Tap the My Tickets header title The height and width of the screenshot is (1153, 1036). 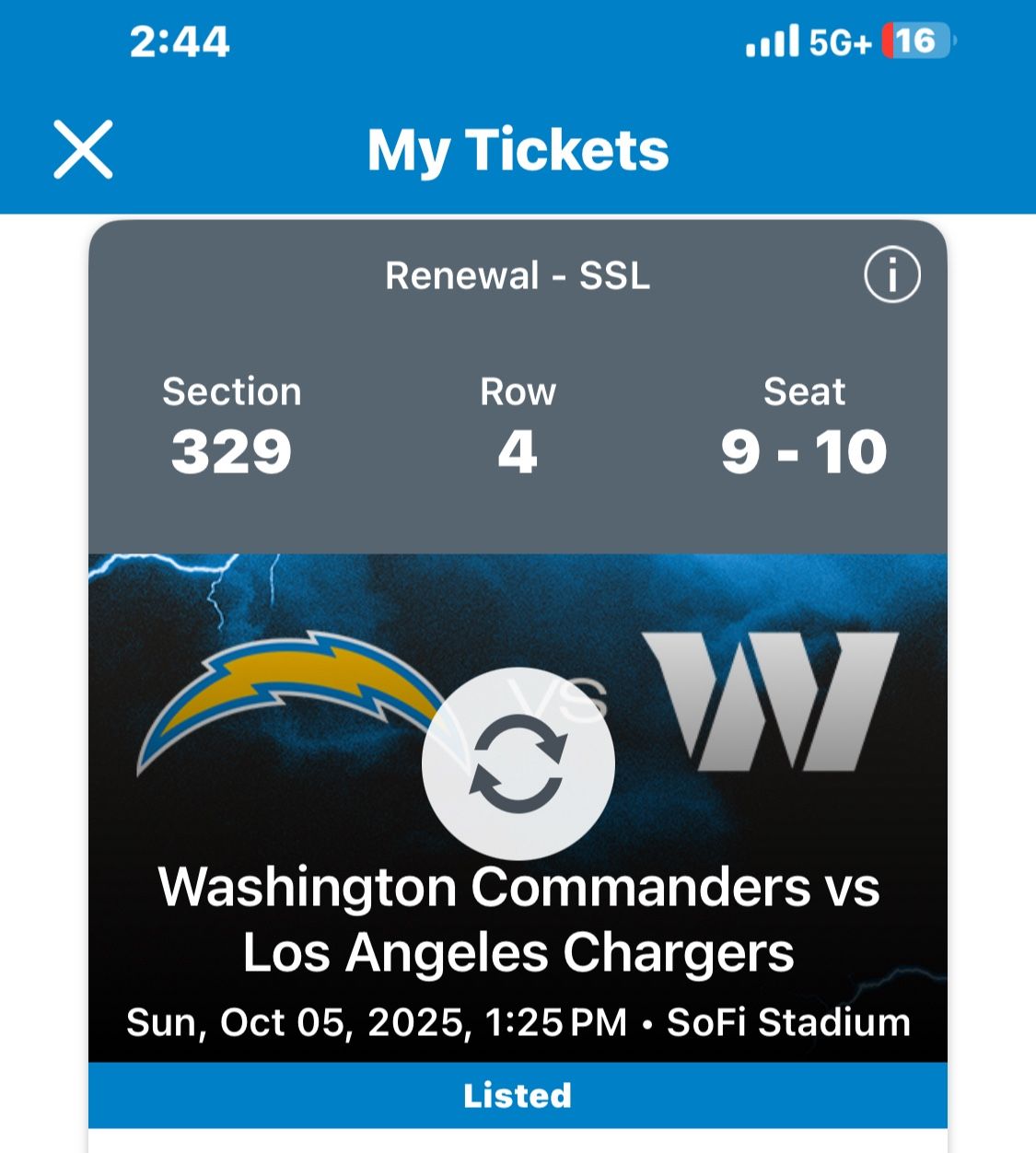click(x=518, y=150)
